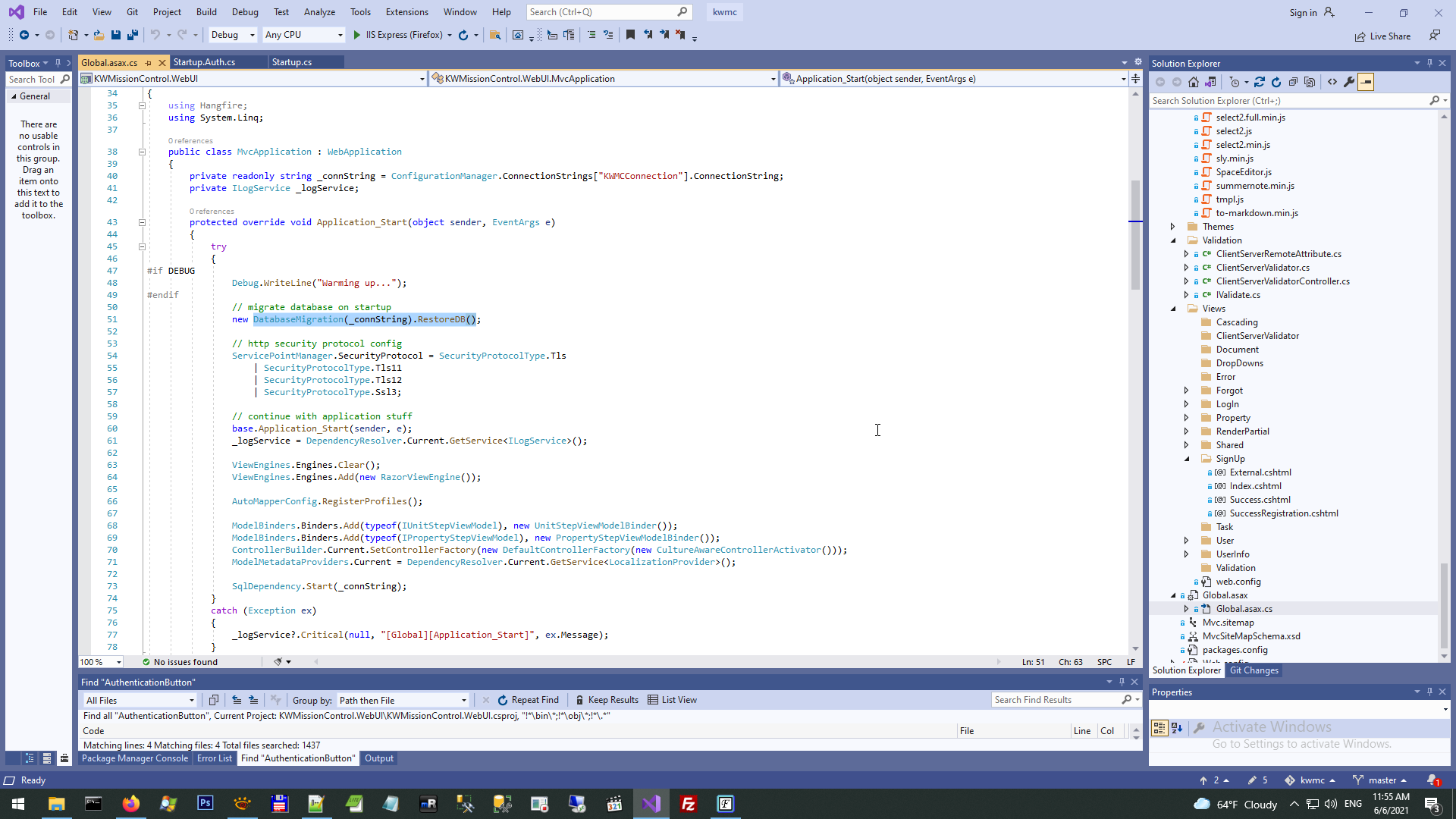1456x819 pixels.
Task: Click the Live Share button
Action: coord(1383,36)
